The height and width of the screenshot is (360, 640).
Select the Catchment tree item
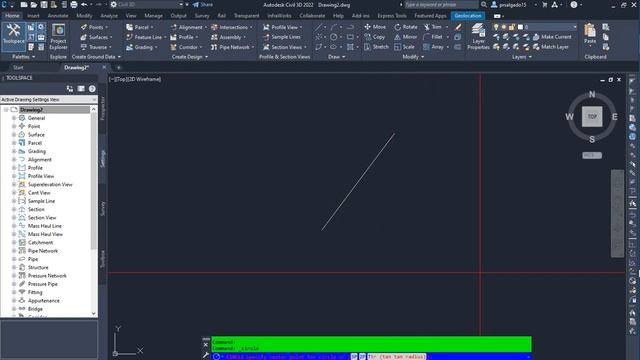40,242
